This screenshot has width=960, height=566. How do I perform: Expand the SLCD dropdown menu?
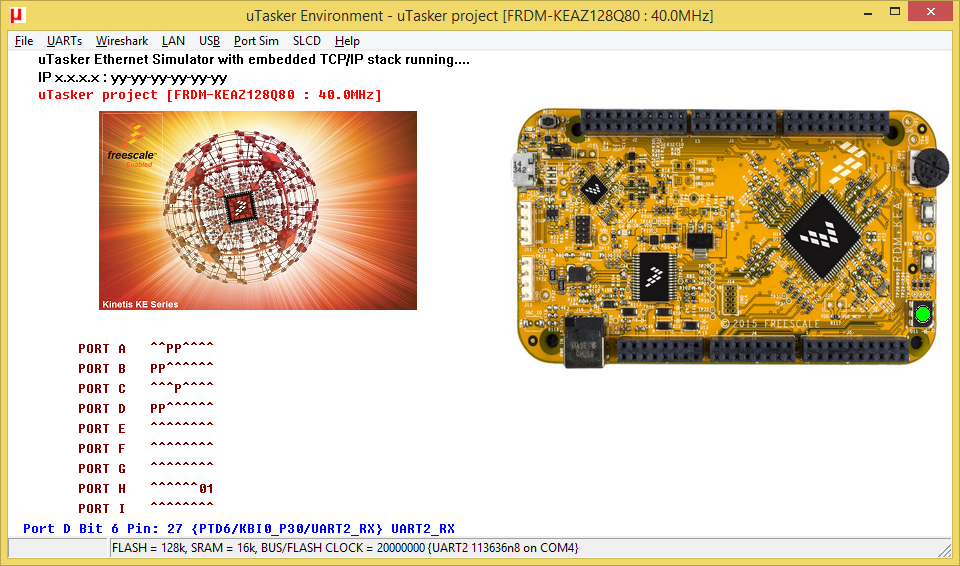(x=307, y=41)
